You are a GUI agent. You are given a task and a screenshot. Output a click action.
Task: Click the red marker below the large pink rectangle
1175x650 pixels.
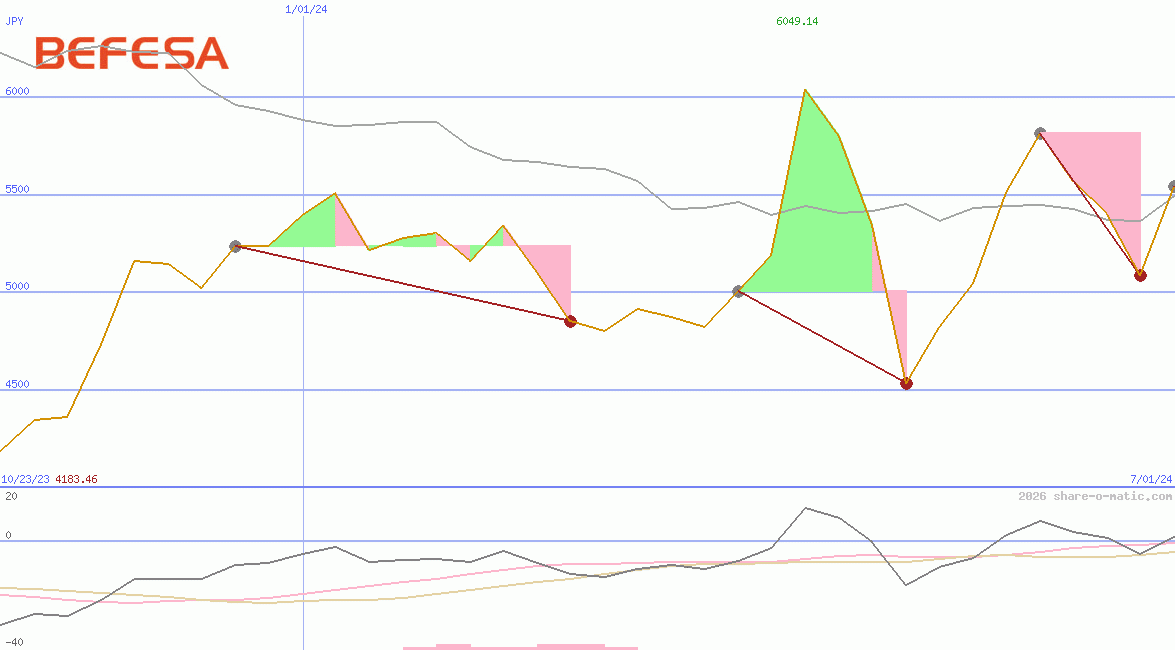1141,276
